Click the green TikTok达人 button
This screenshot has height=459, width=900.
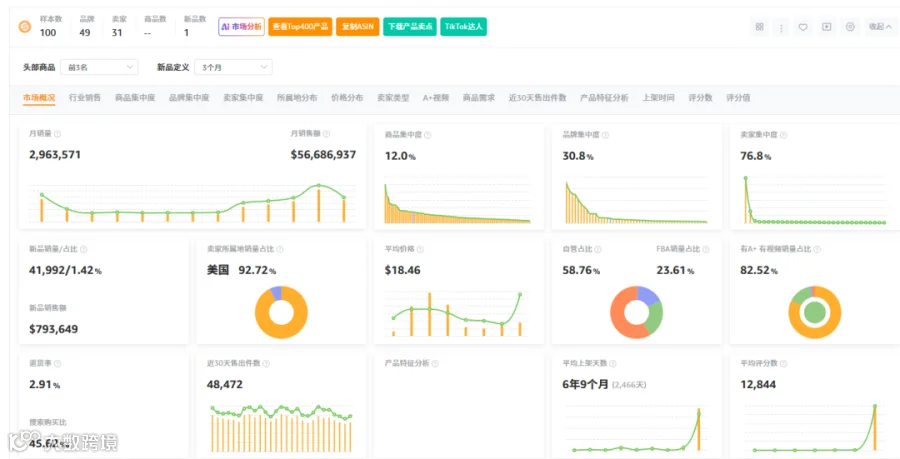pos(464,27)
